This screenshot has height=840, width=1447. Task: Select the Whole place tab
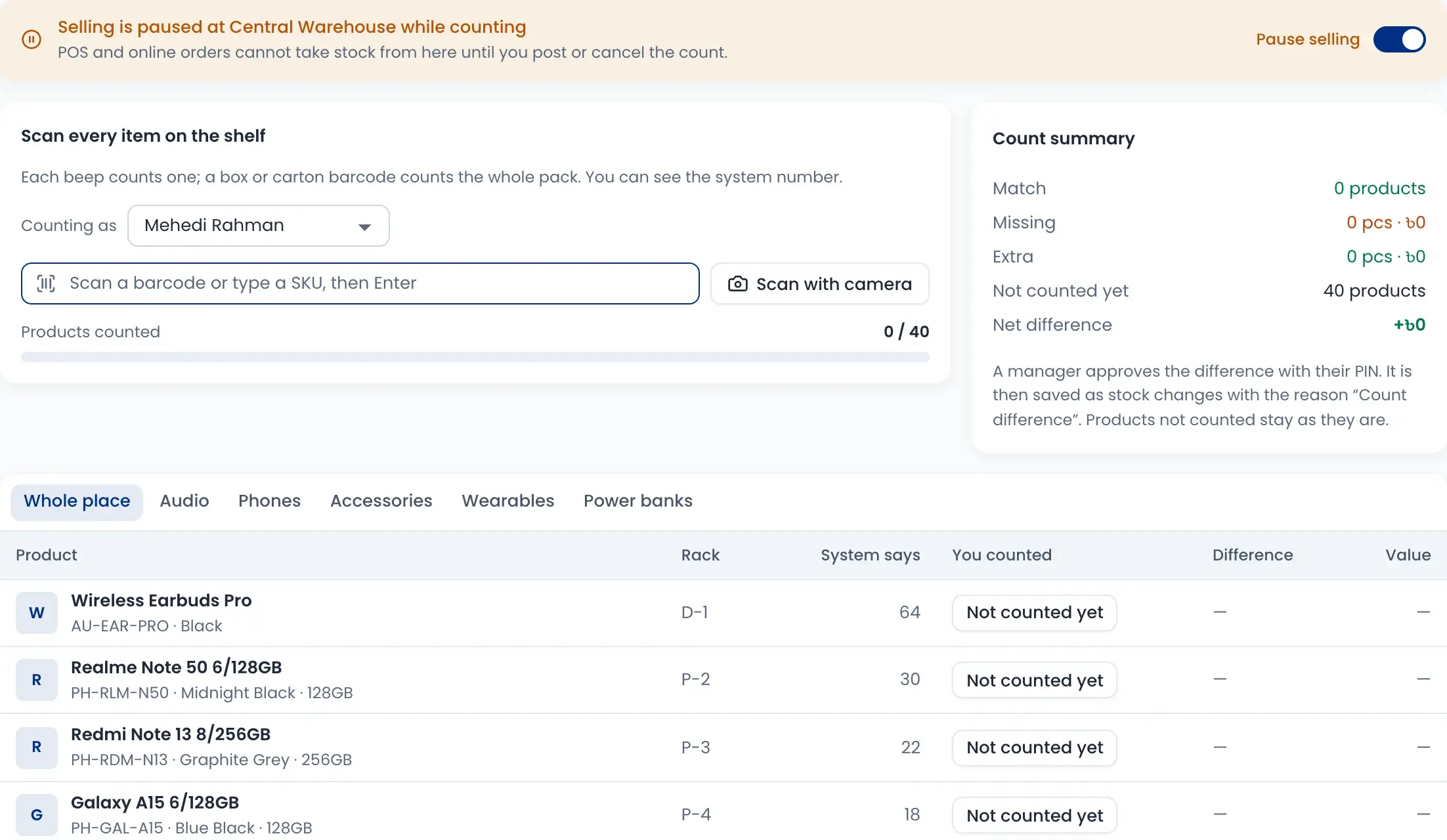[77, 501]
